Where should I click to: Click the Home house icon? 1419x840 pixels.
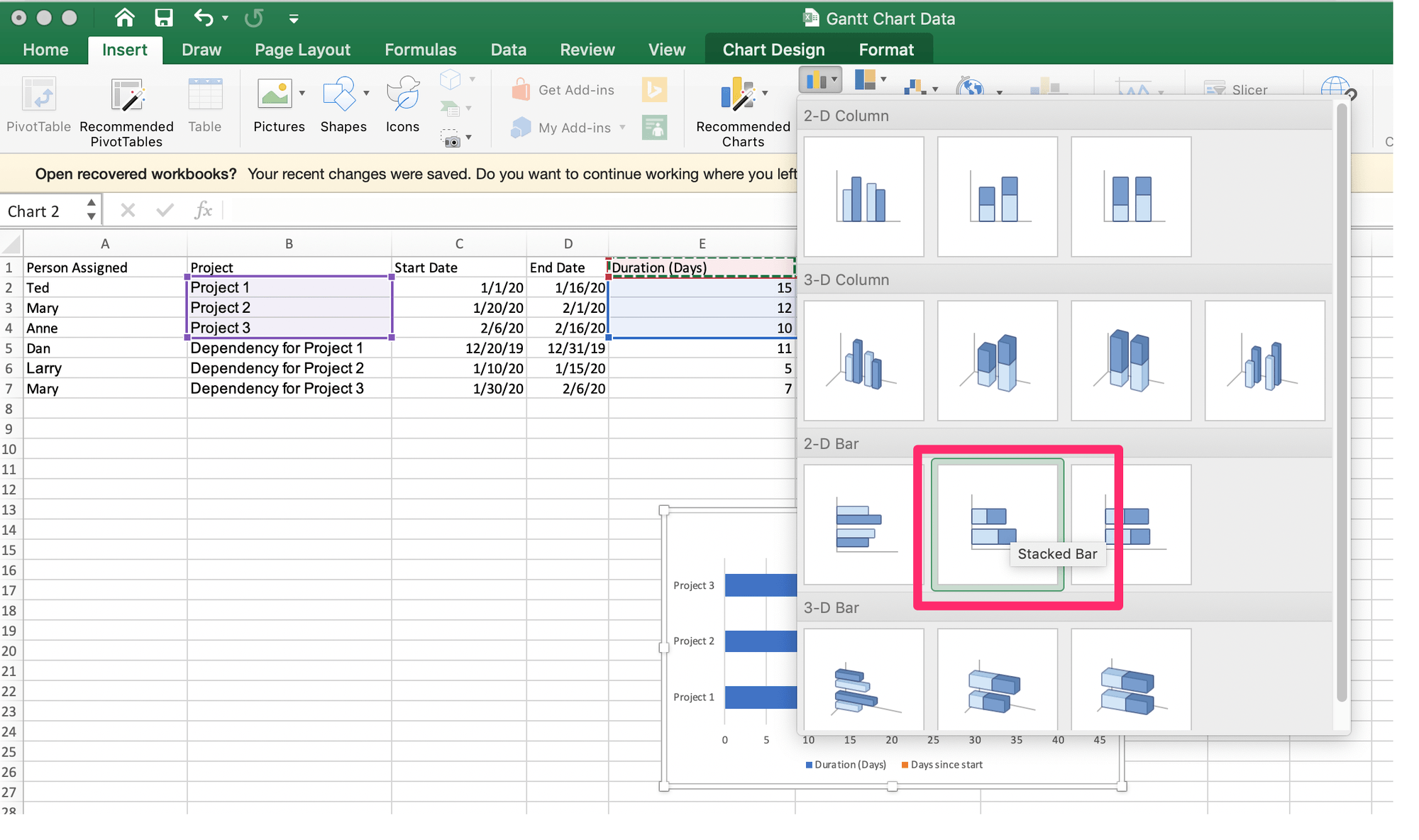click(125, 18)
